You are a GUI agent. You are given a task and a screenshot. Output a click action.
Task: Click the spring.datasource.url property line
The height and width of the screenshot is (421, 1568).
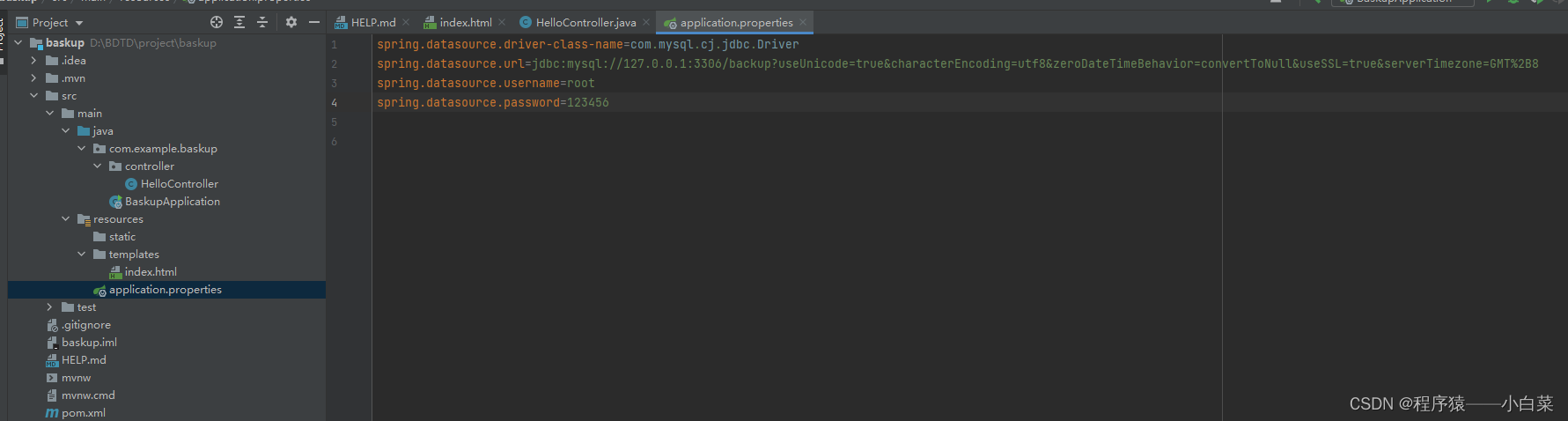[958, 63]
